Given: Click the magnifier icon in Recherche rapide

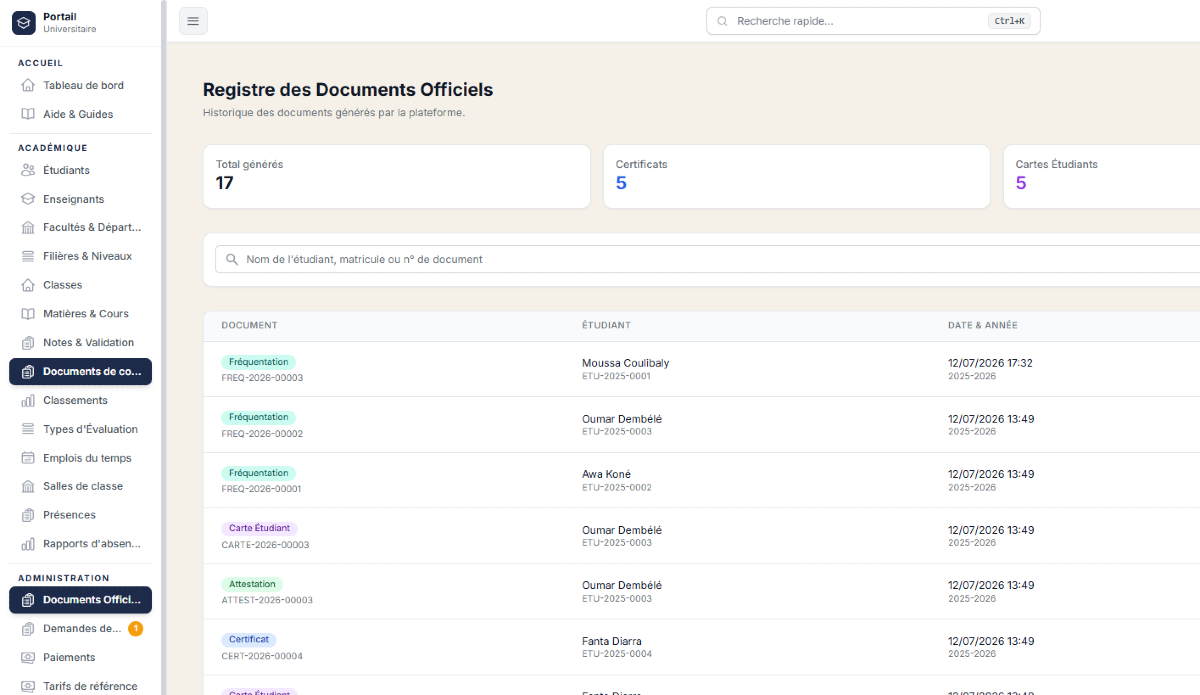Looking at the screenshot, I should (x=722, y=21).
